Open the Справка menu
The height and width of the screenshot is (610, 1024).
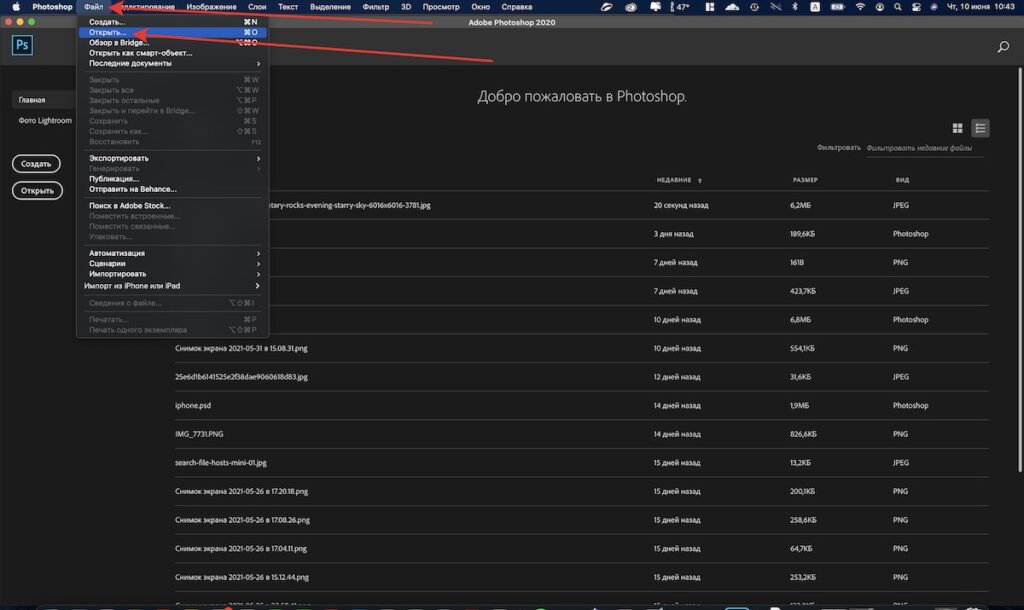(517, 7)
